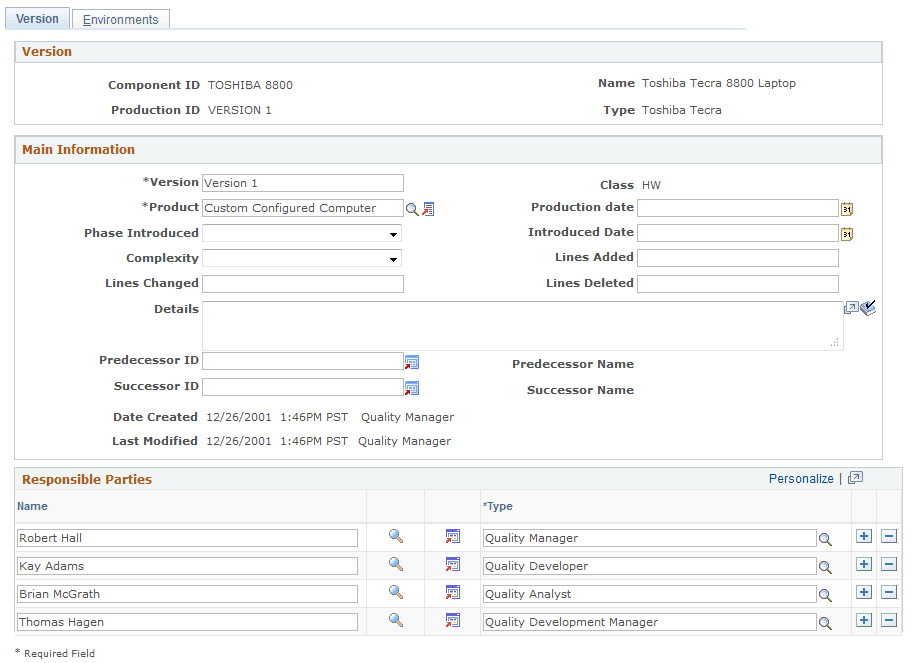
Task: Add a row below Thomas Hagen
Action: pyautogui.click(x=864, y=621)
